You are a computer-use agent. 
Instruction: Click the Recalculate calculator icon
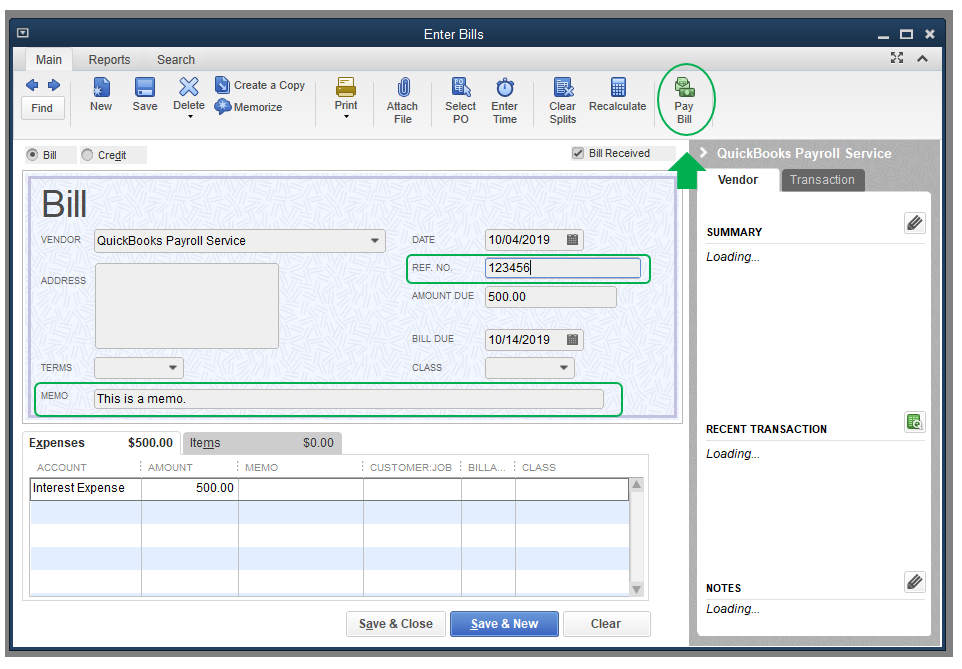(x=617, y=97)
